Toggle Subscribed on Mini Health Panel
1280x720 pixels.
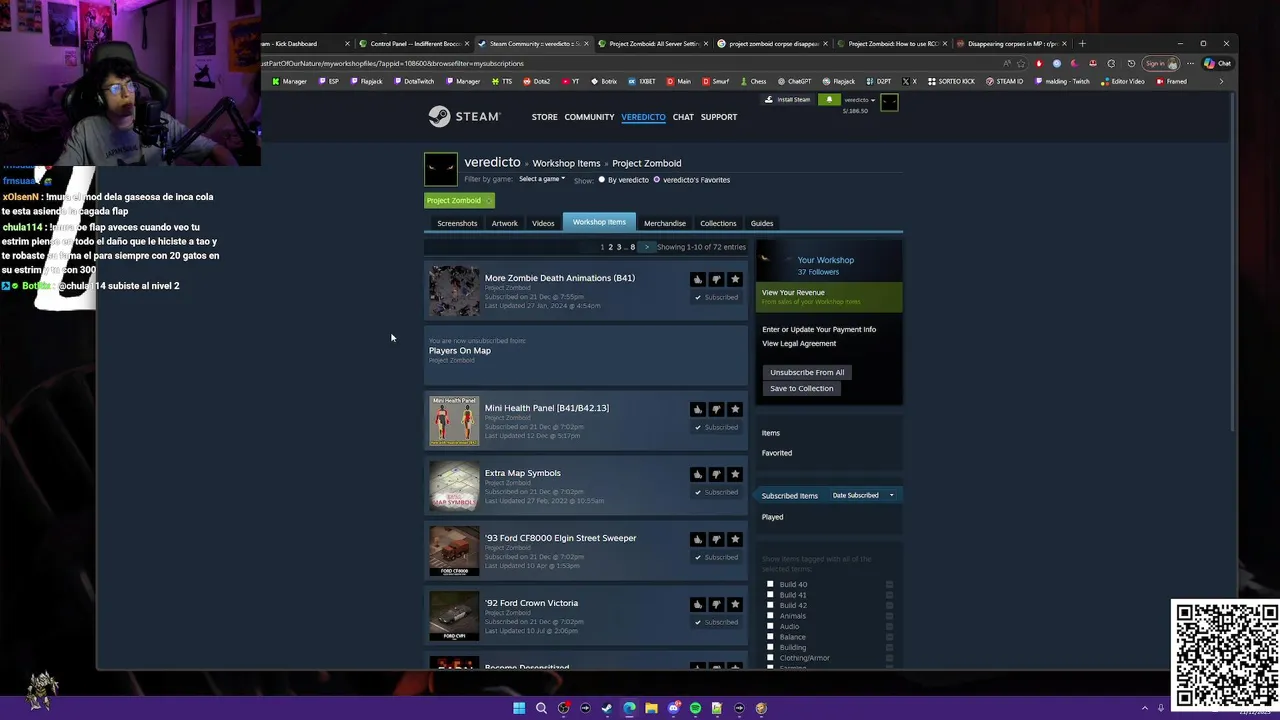pos(716,427)
